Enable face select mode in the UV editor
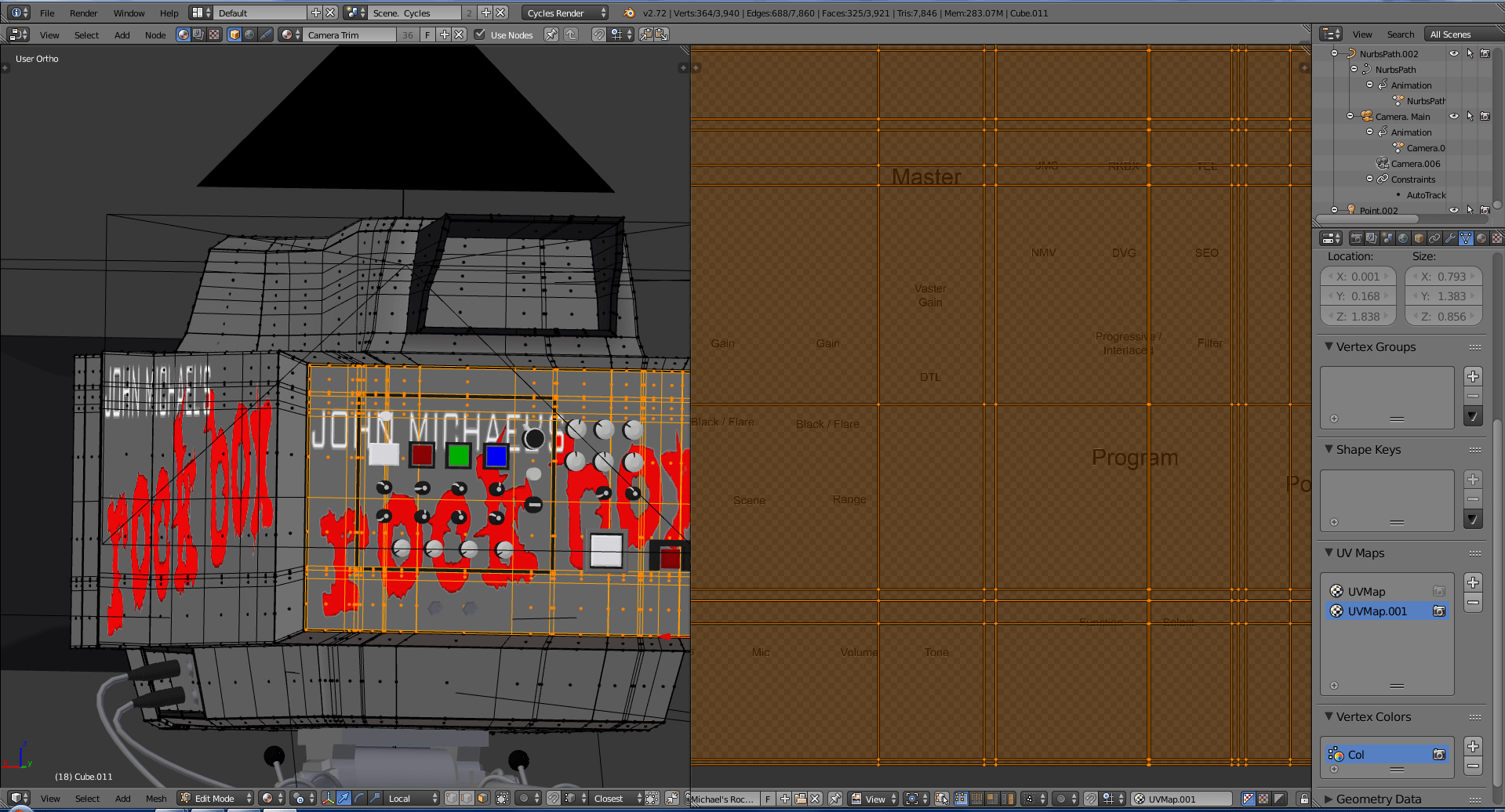The width and height of the screenshot is (1505, 812). [x=990, y=800]
